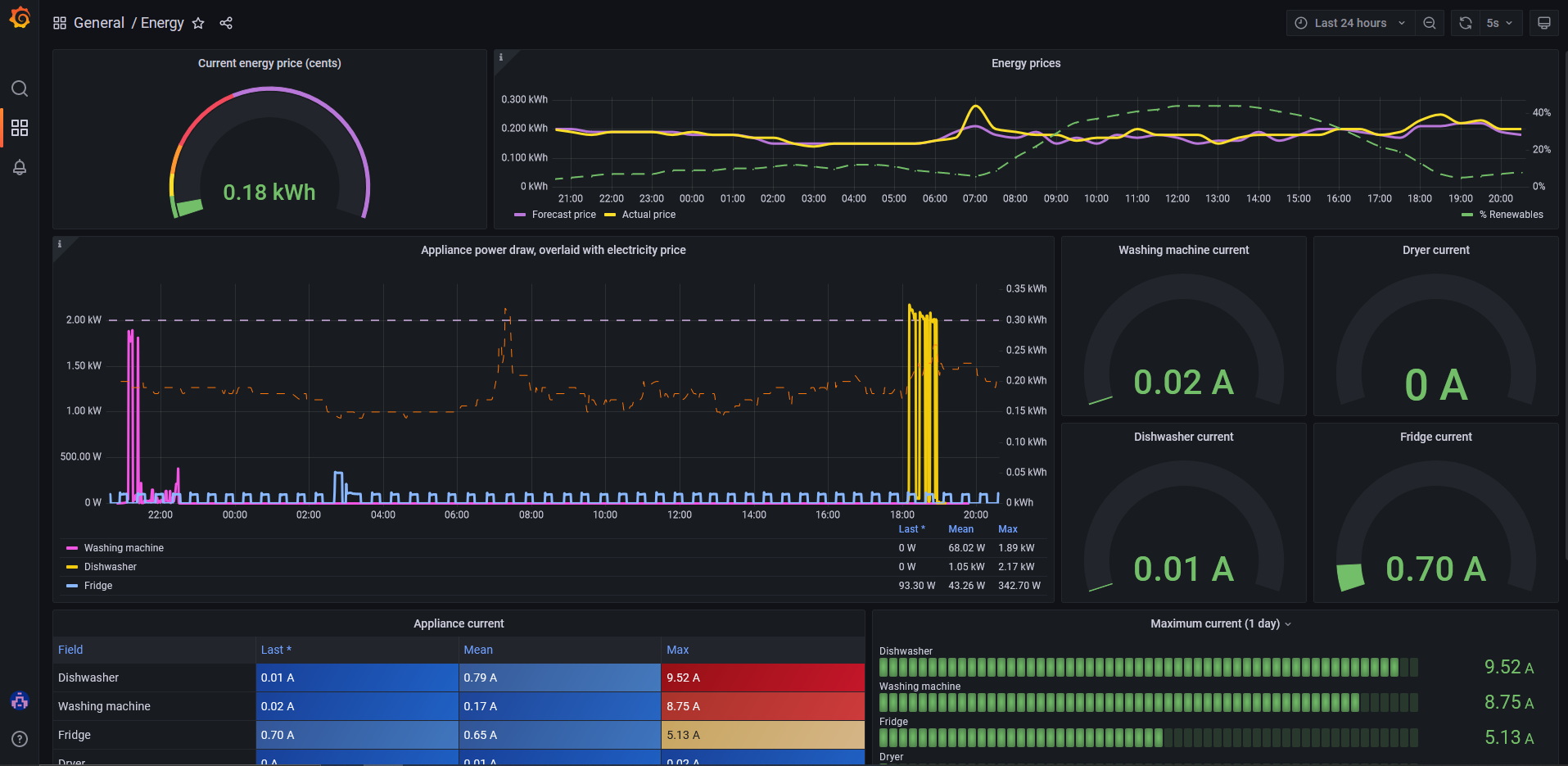Navigate to the General breadcrumb

point(100,23)
